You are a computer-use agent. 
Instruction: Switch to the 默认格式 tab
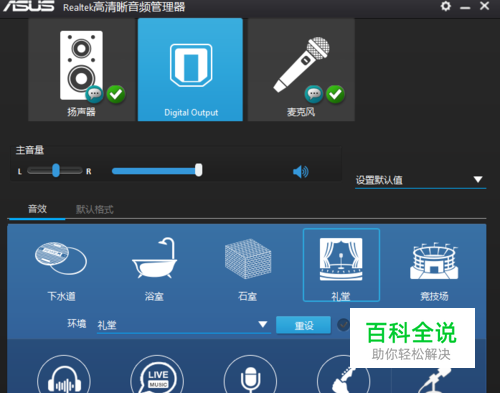pyautogui.click(x=95, y=209)
